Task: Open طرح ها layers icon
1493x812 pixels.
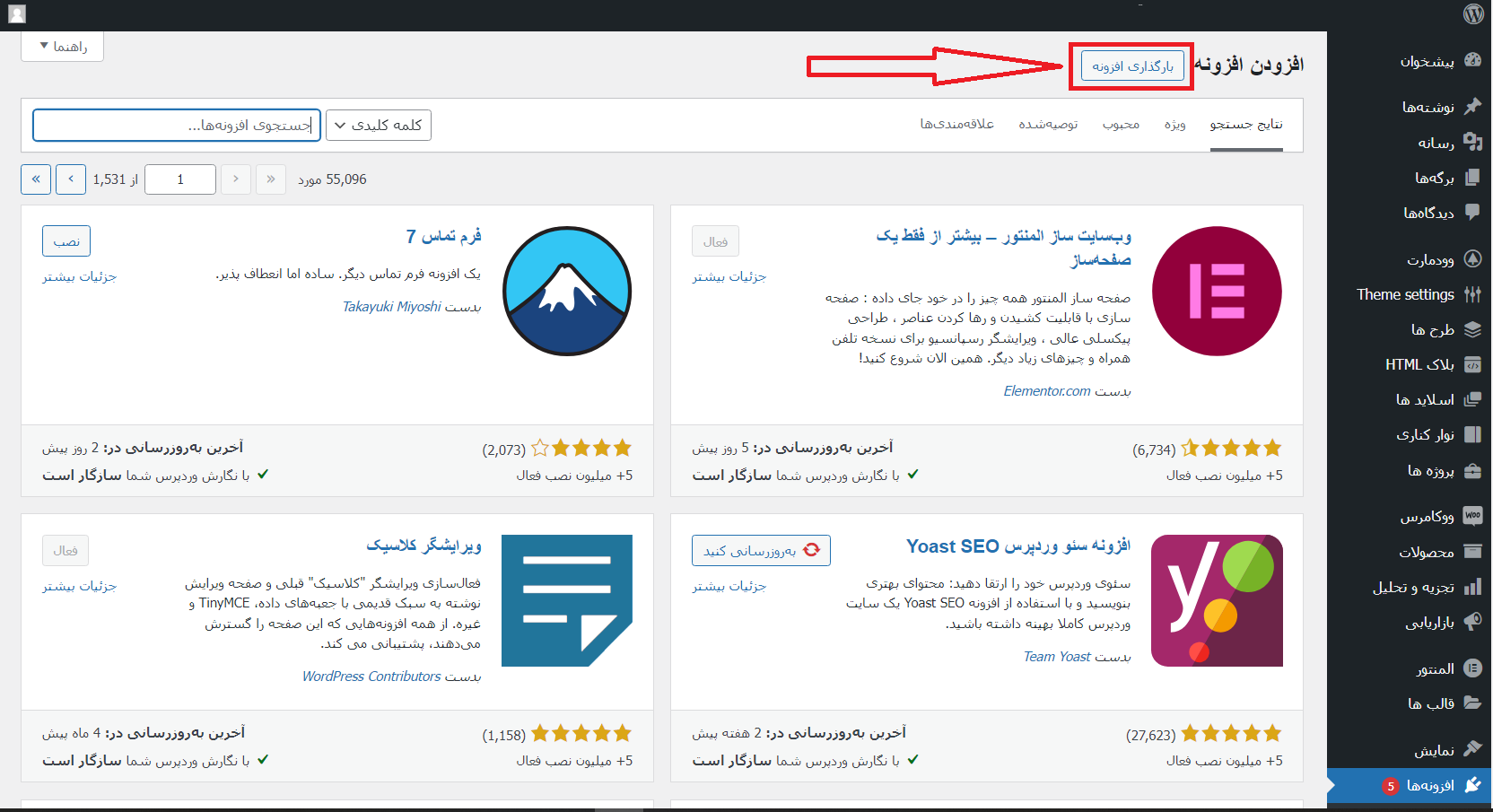Action: tap(1472, 329)
